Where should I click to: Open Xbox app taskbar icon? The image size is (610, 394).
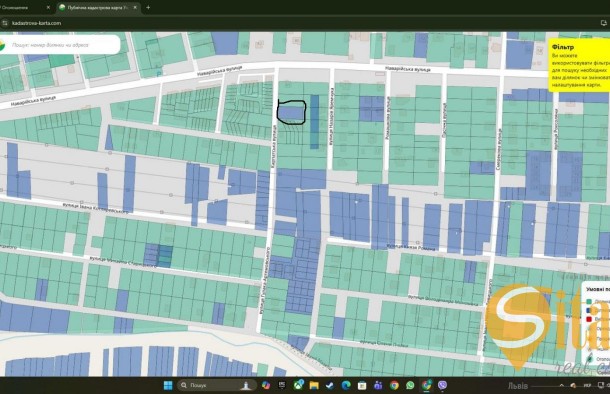pos(298,385)
